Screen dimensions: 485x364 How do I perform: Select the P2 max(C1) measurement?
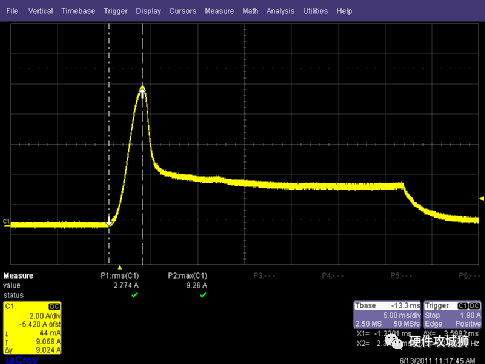[187, 276]
